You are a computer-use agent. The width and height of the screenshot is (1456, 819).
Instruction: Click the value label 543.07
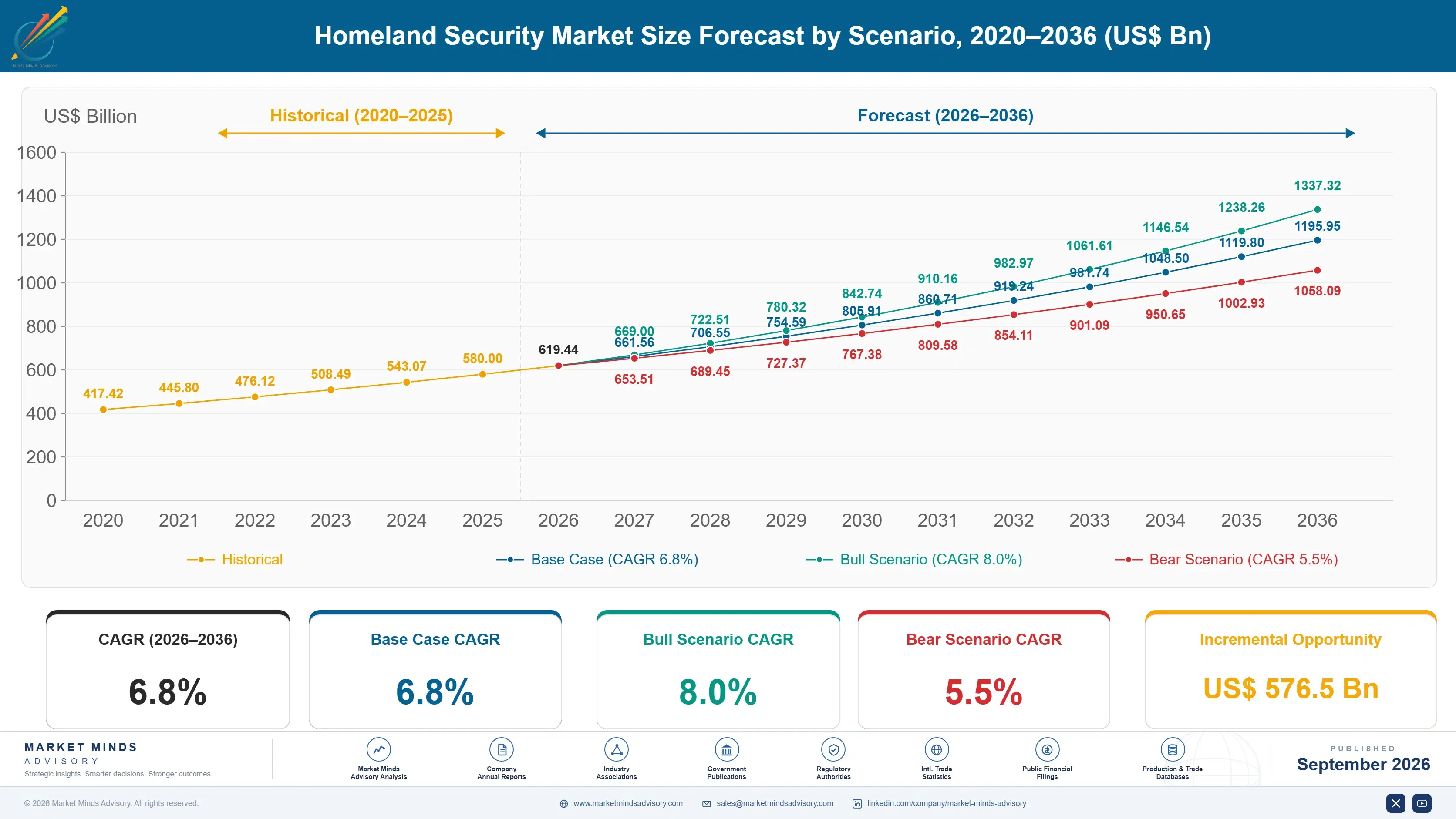coord(406,366)
